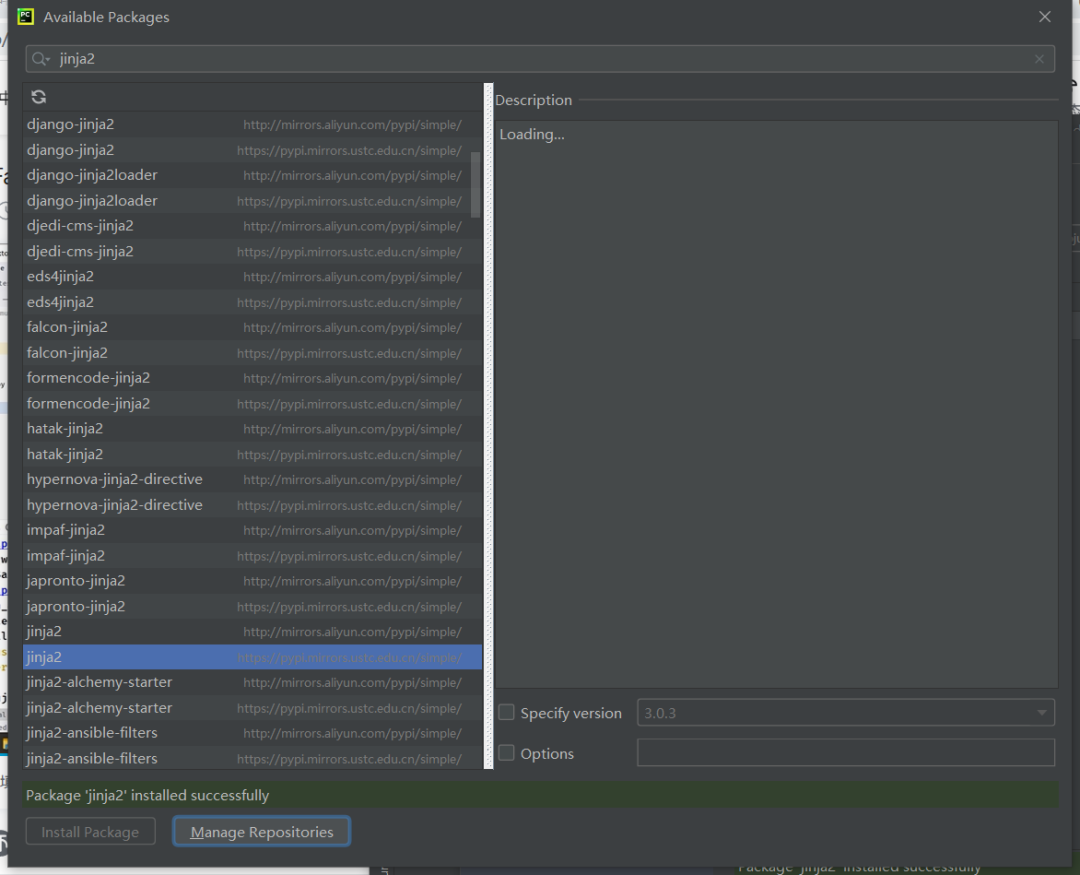Enable the Options checkbox

click(x=506, y=753)
